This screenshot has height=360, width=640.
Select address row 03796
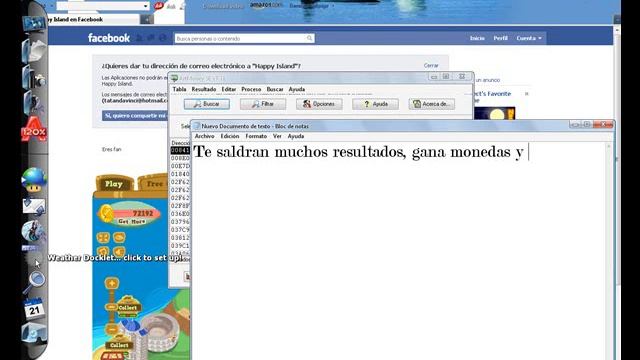point(180,222)
